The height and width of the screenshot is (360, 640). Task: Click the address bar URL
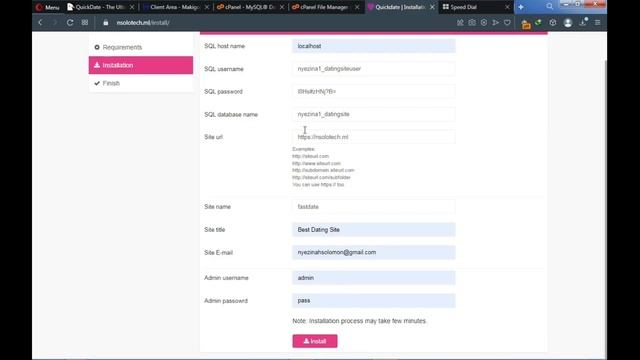(143, 23)
